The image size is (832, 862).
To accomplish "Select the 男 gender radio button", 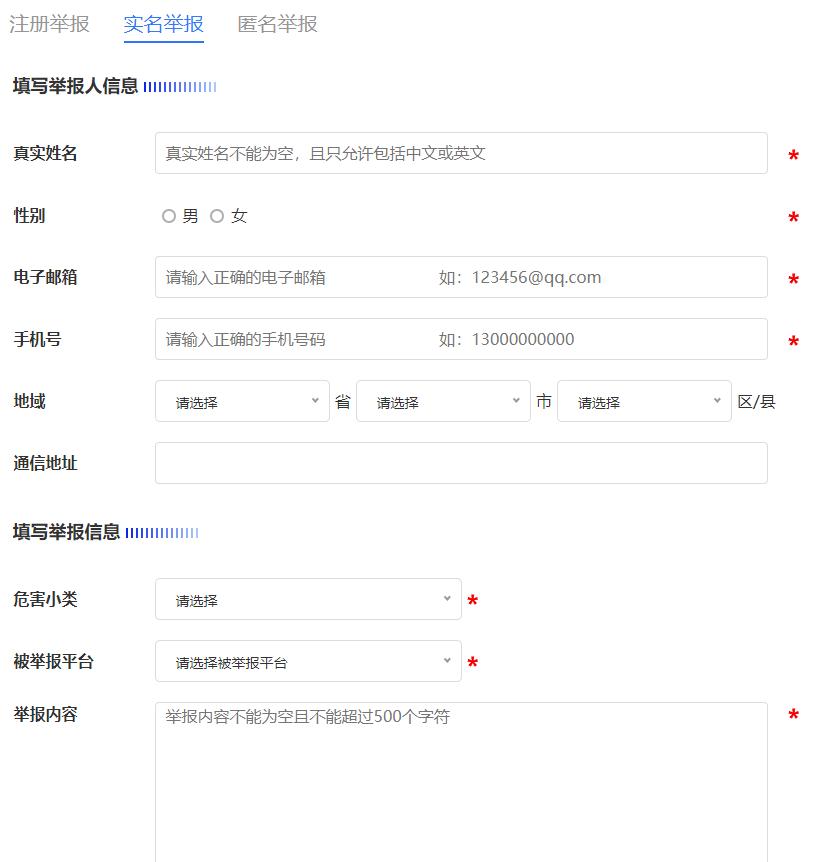I will [x=170, y=215].
